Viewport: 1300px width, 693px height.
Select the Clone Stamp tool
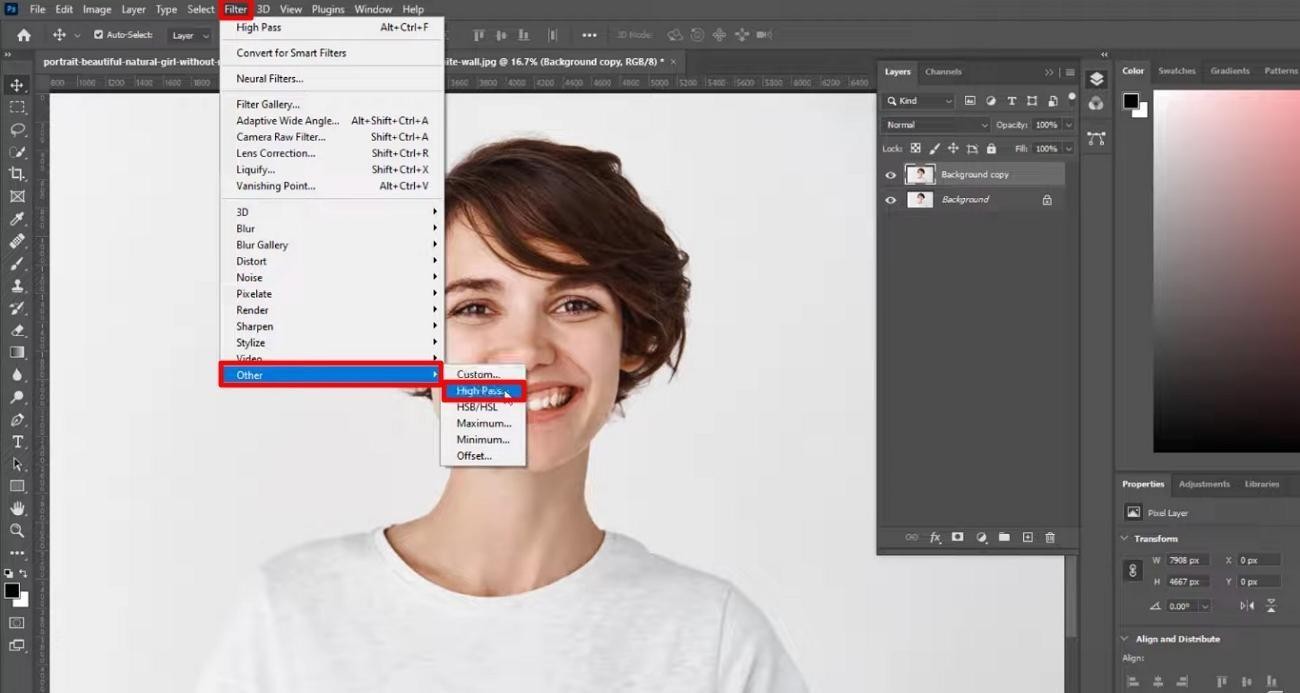coord(17,286)
